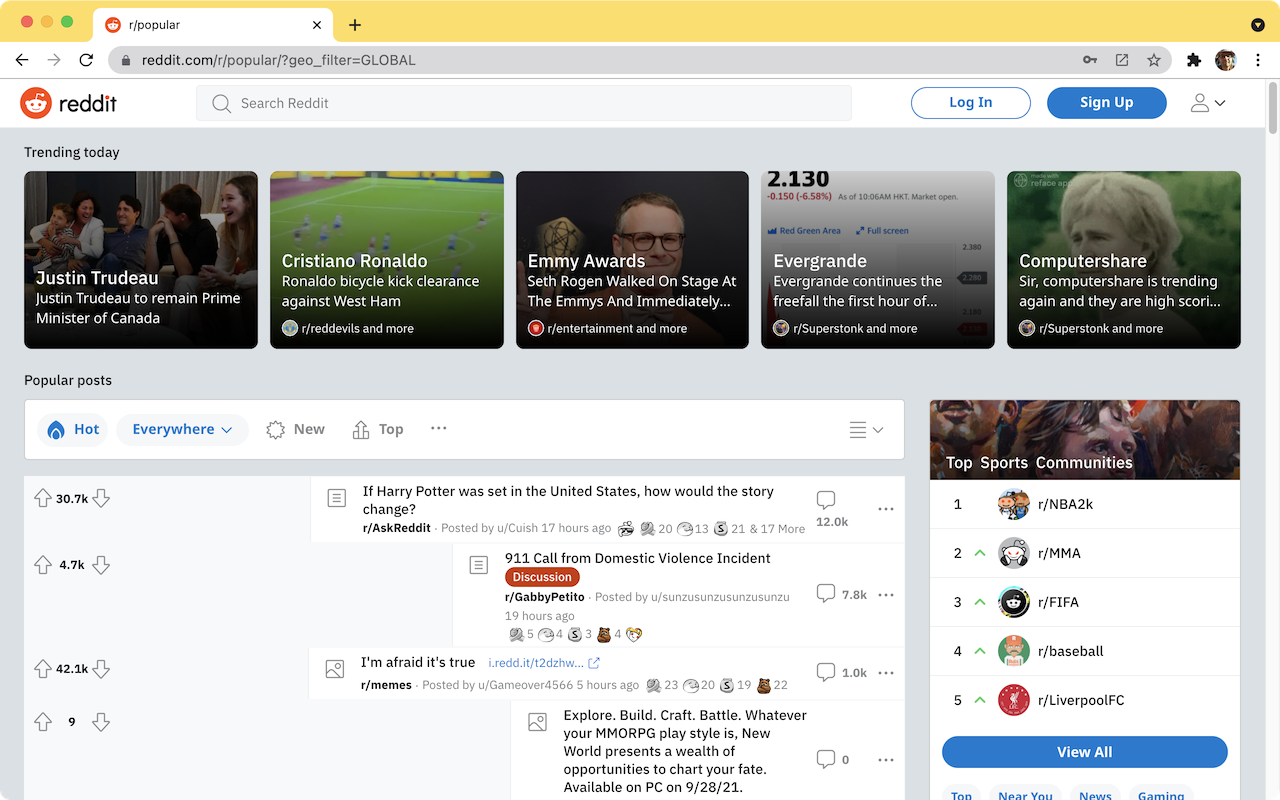Sort posts by Top
The image size is (1280, 800).
tap(377, 429)
